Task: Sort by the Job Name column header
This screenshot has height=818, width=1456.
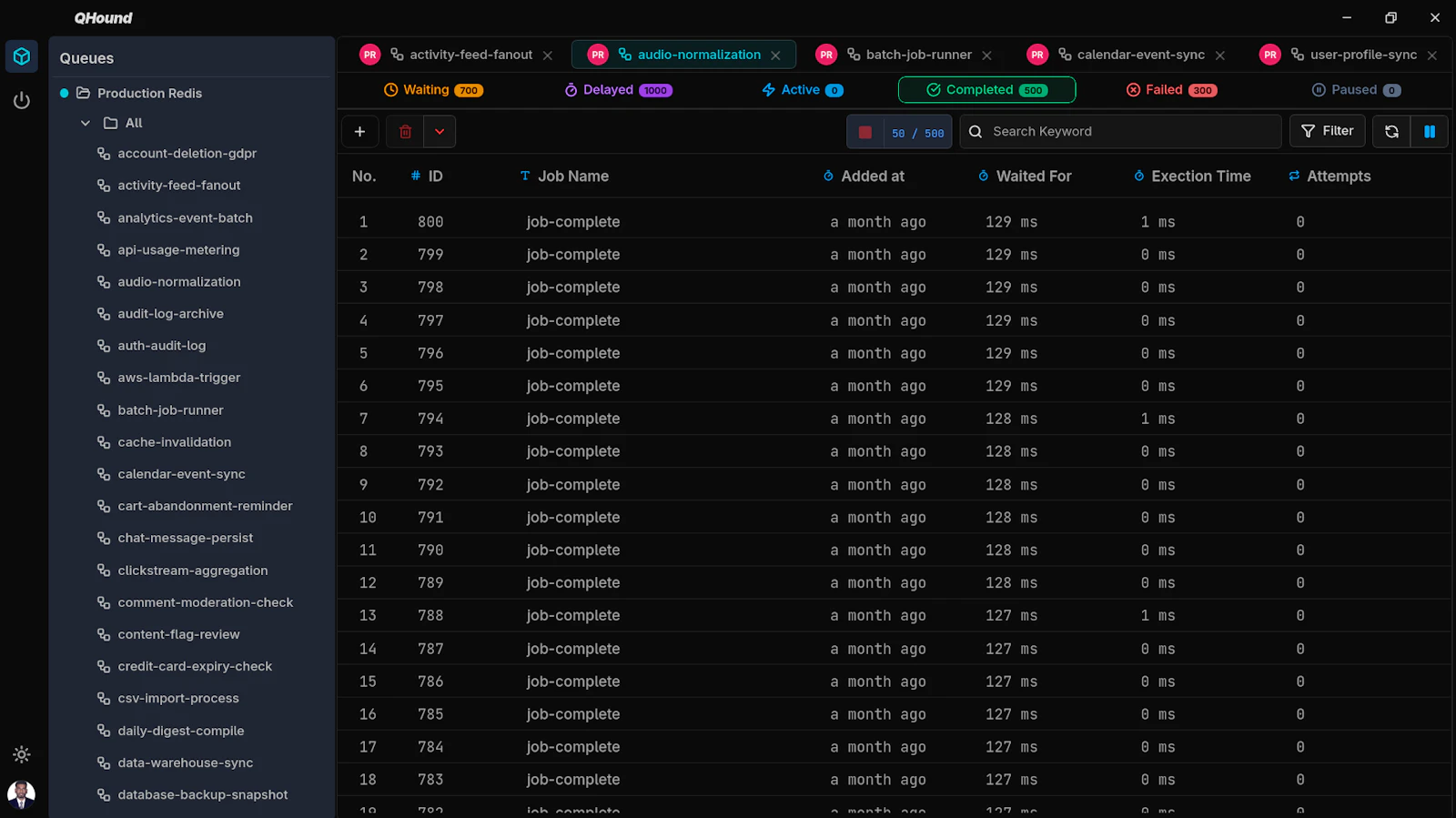Action: 564,177
